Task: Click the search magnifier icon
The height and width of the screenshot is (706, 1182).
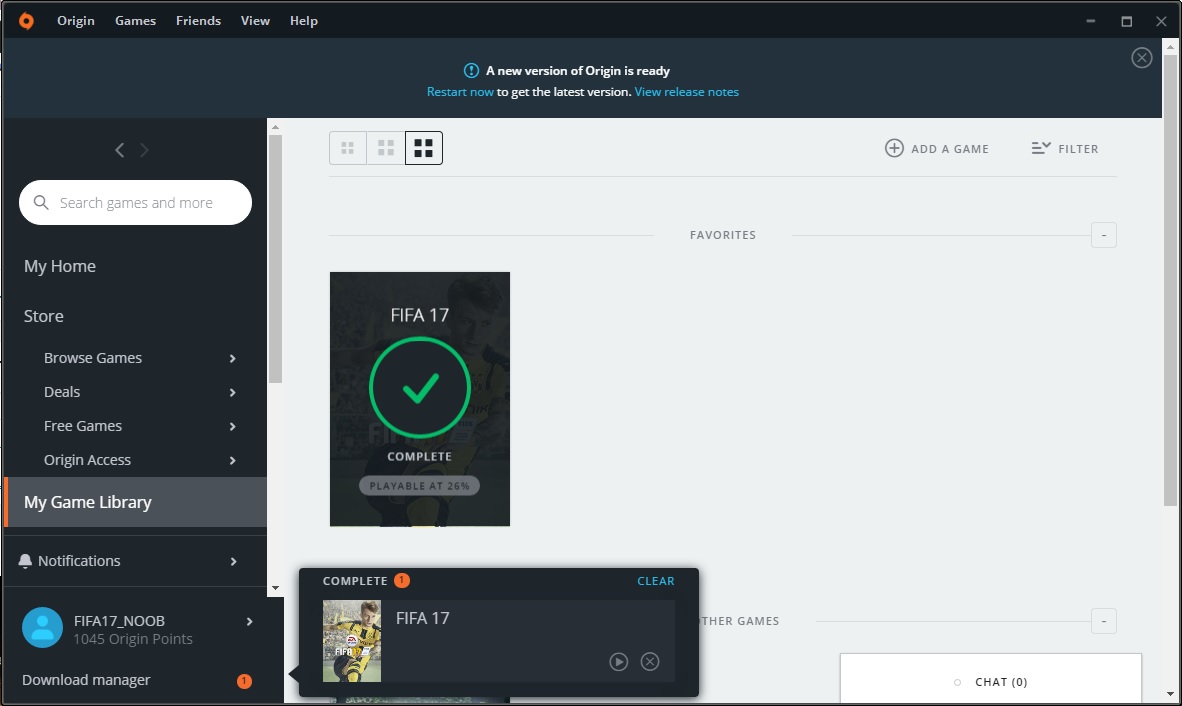Action: pyautogui.click(x=41, y=202)
